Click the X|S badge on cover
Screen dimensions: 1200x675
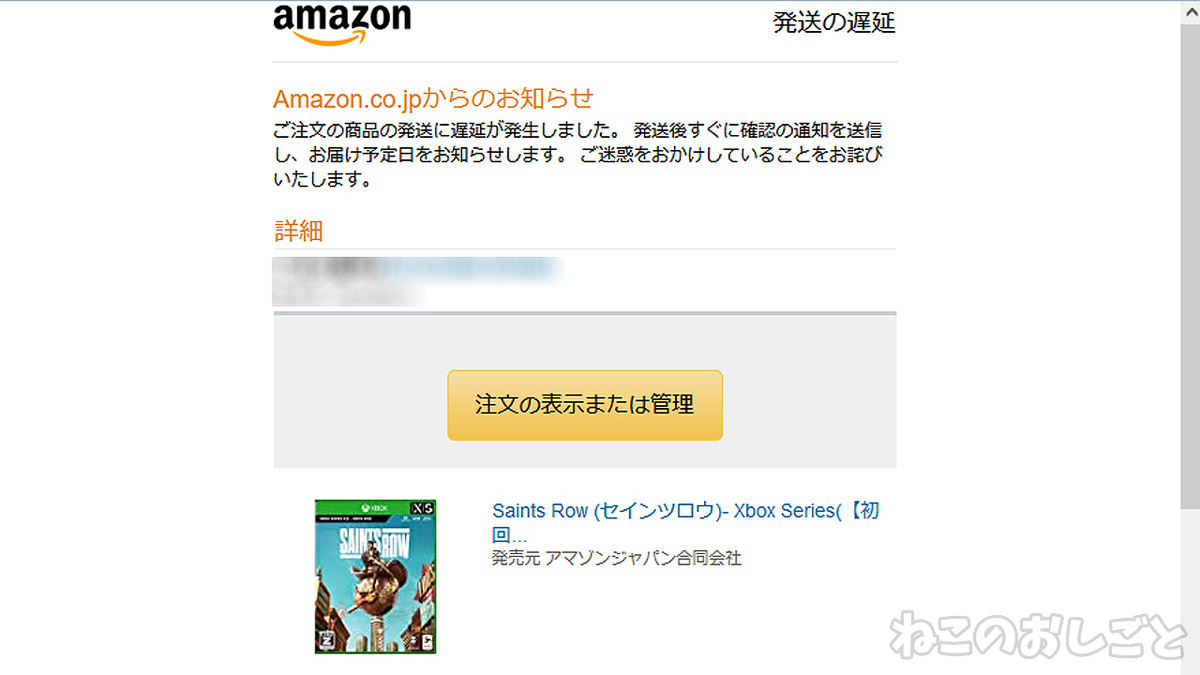422,508
